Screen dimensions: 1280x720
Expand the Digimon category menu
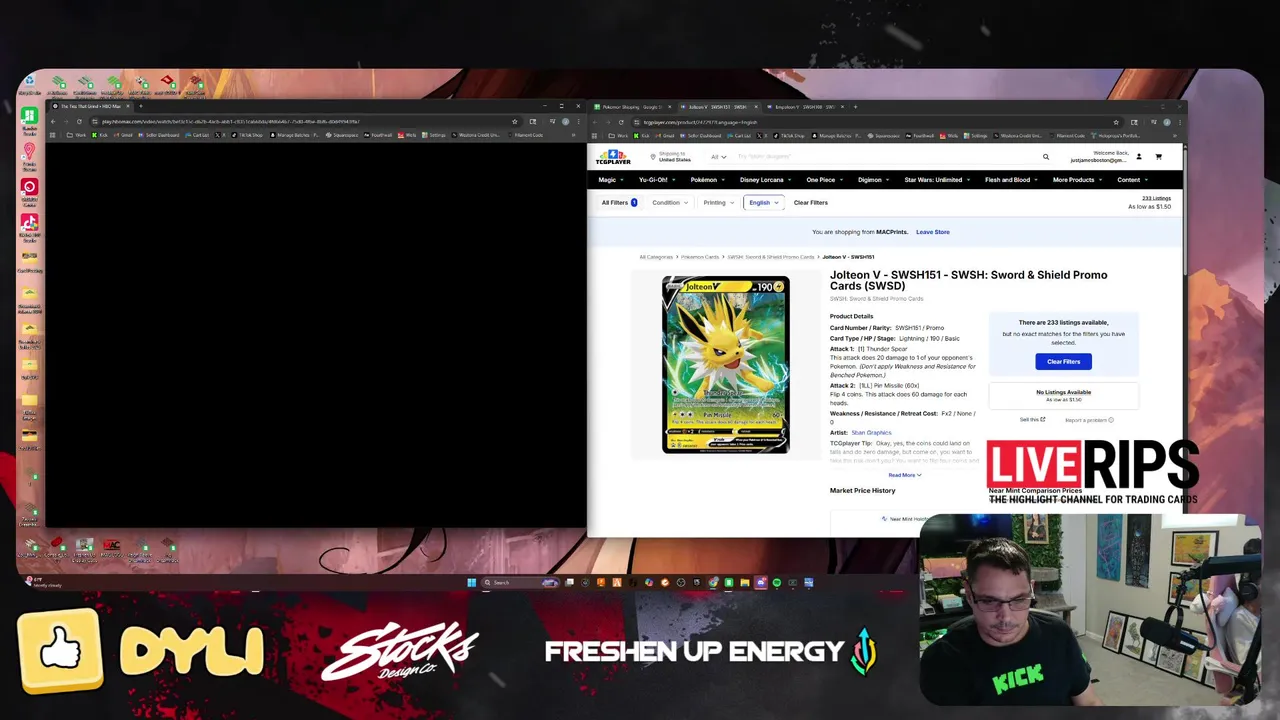pyautogui.click(x=873, y=180)
